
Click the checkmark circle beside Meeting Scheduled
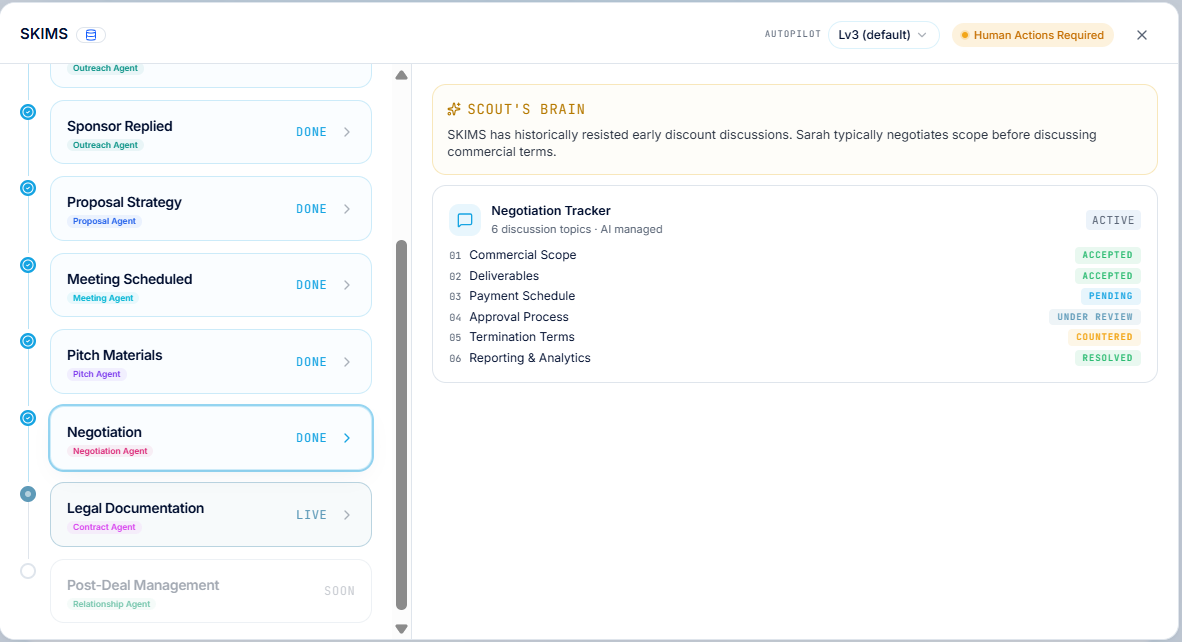[28, 265]
